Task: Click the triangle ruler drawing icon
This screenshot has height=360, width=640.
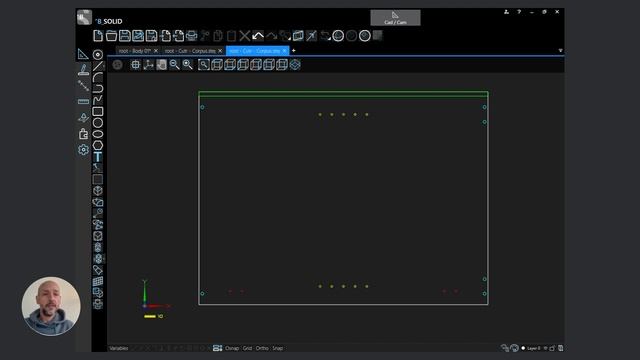Action: (x=83, y=54)
